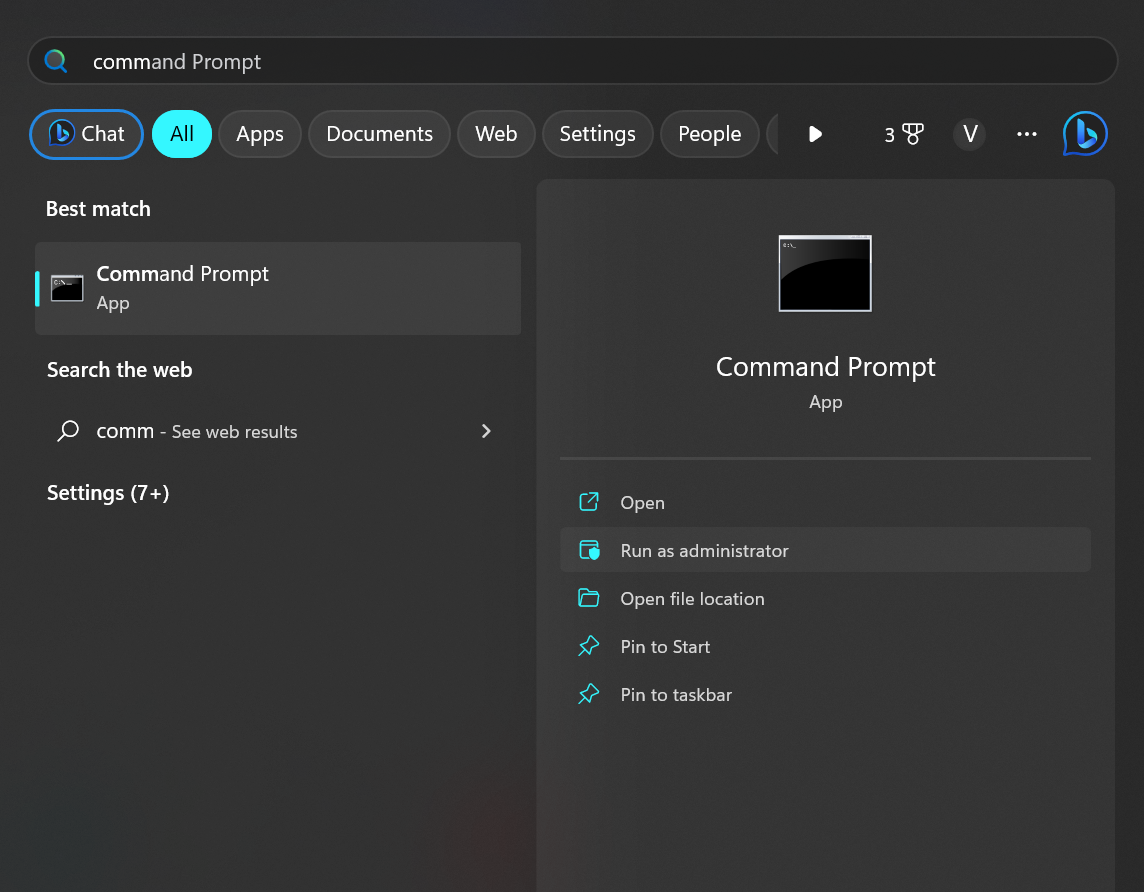The width and height of the screenshot is (1144, 892).
Task: Expand comm web results chevron
Action: [486, 431]
